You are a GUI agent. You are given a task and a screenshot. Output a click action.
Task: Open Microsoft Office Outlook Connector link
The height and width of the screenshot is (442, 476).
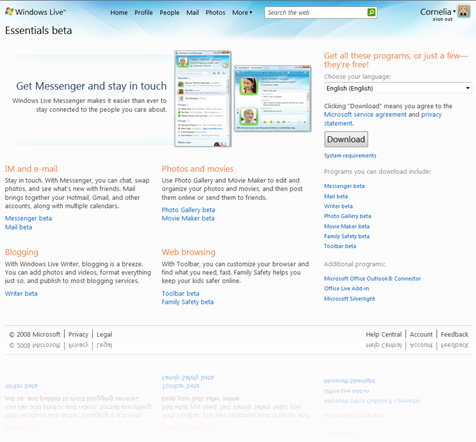tap(372, 278)
